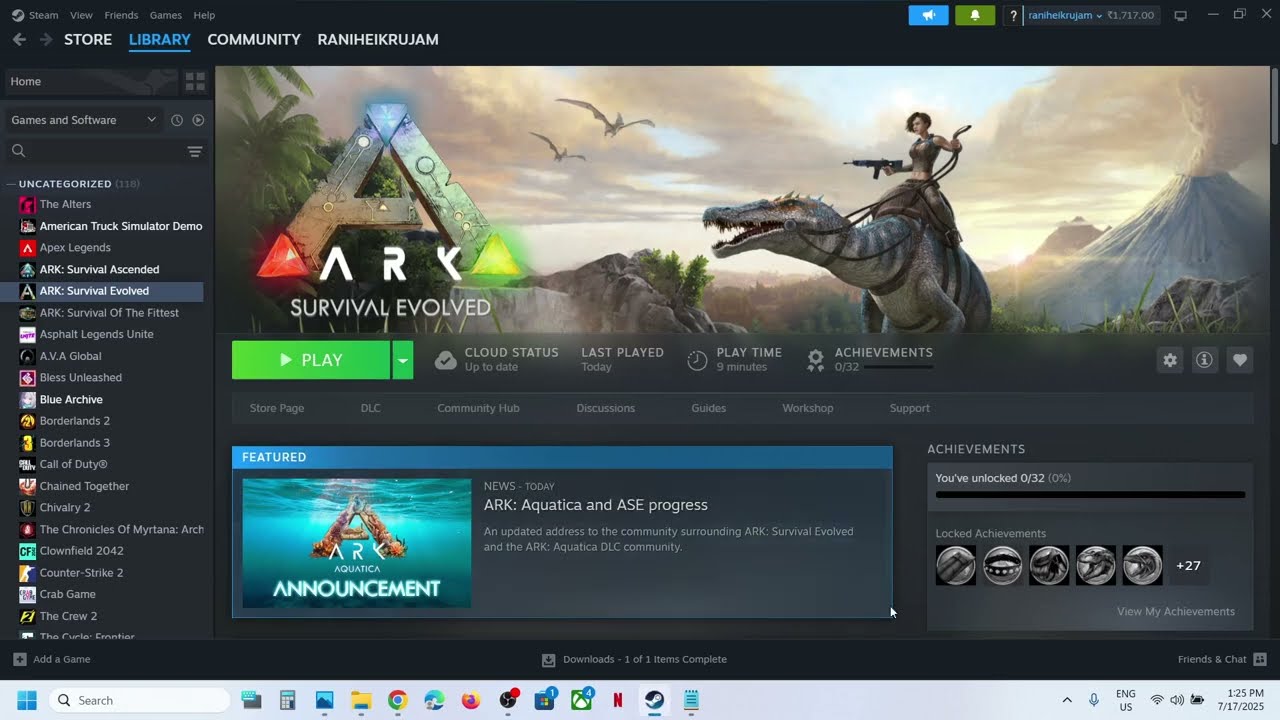Open Chrome from the Windows taskbar
The image size is (1280, 720).
[x=398, y=700]
